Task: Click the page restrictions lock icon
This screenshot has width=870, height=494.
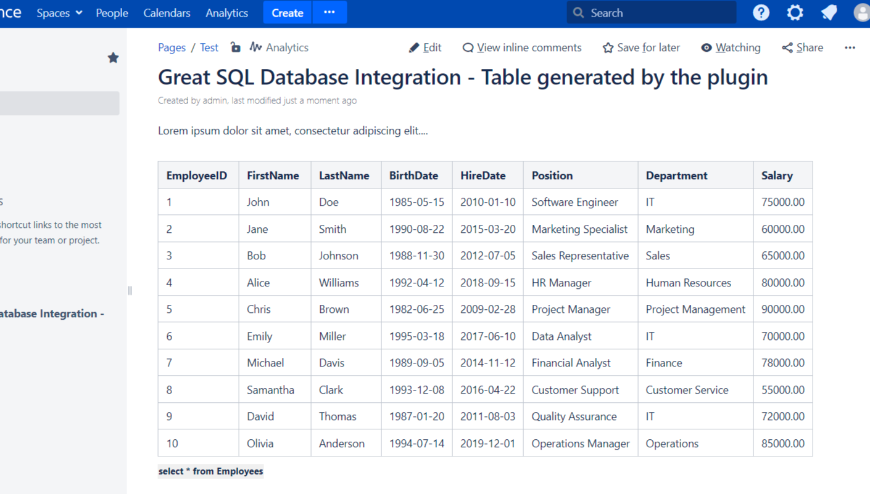Action: coord(235,47)
